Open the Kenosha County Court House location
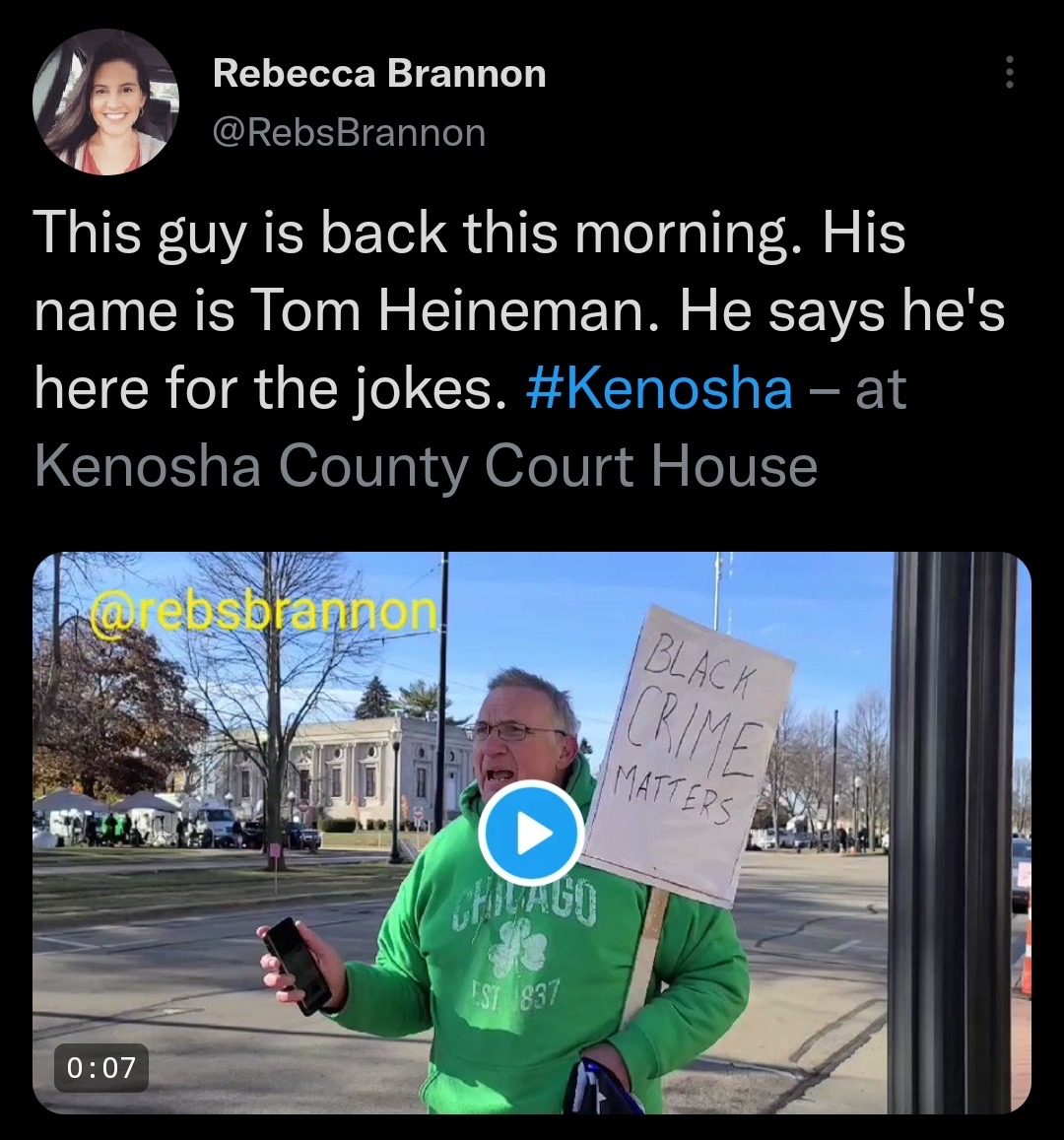Image resolution: width=1064 pixels, height=1140 pixels. [426, 465]
